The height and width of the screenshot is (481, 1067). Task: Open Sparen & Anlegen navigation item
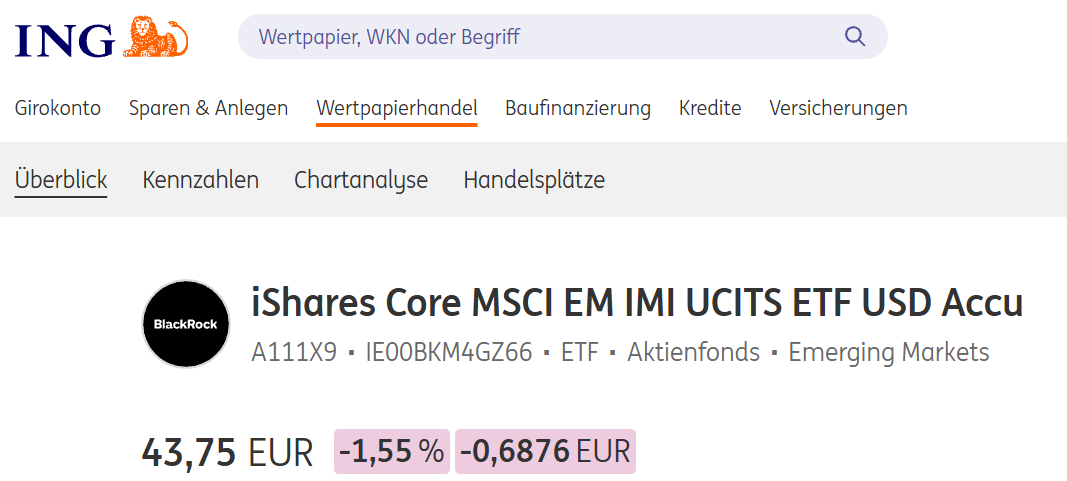tap(208, 108)
